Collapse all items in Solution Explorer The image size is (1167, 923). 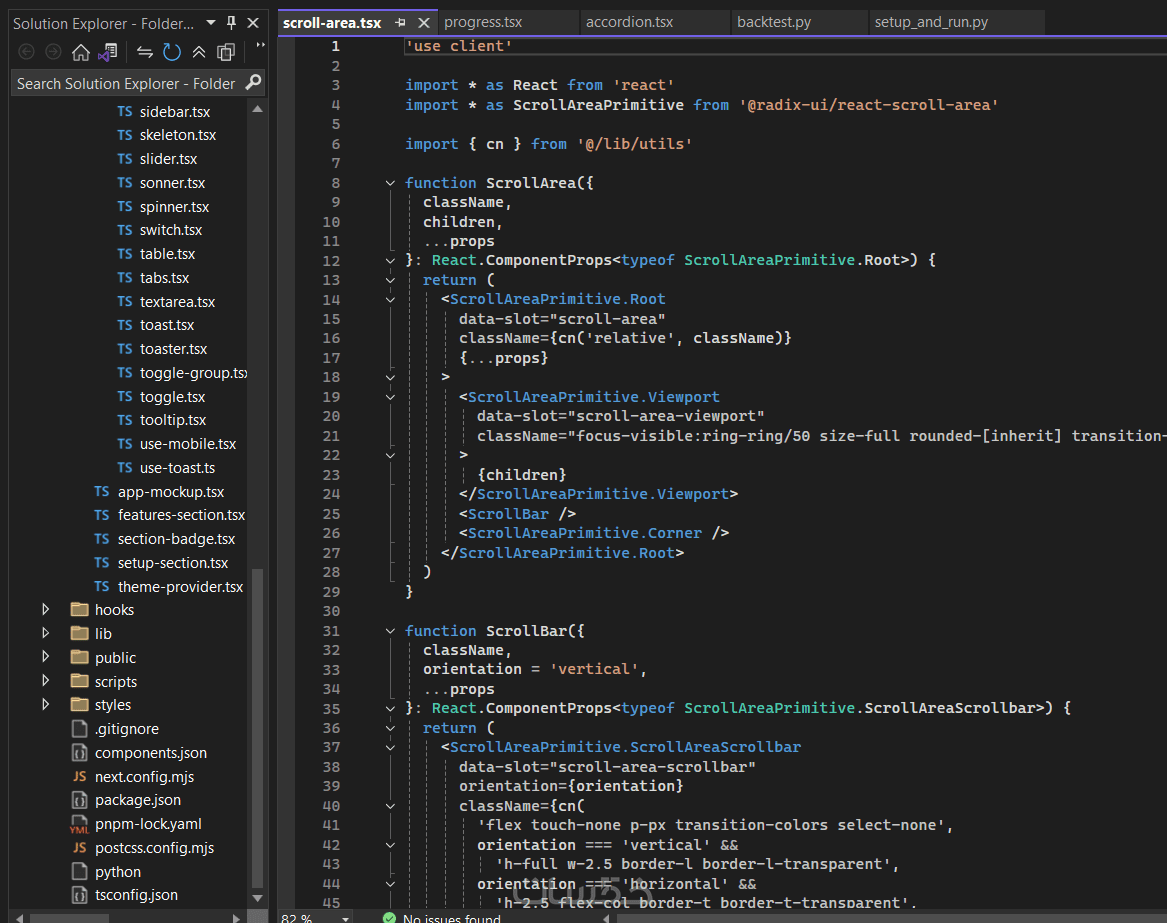[199, 52]
